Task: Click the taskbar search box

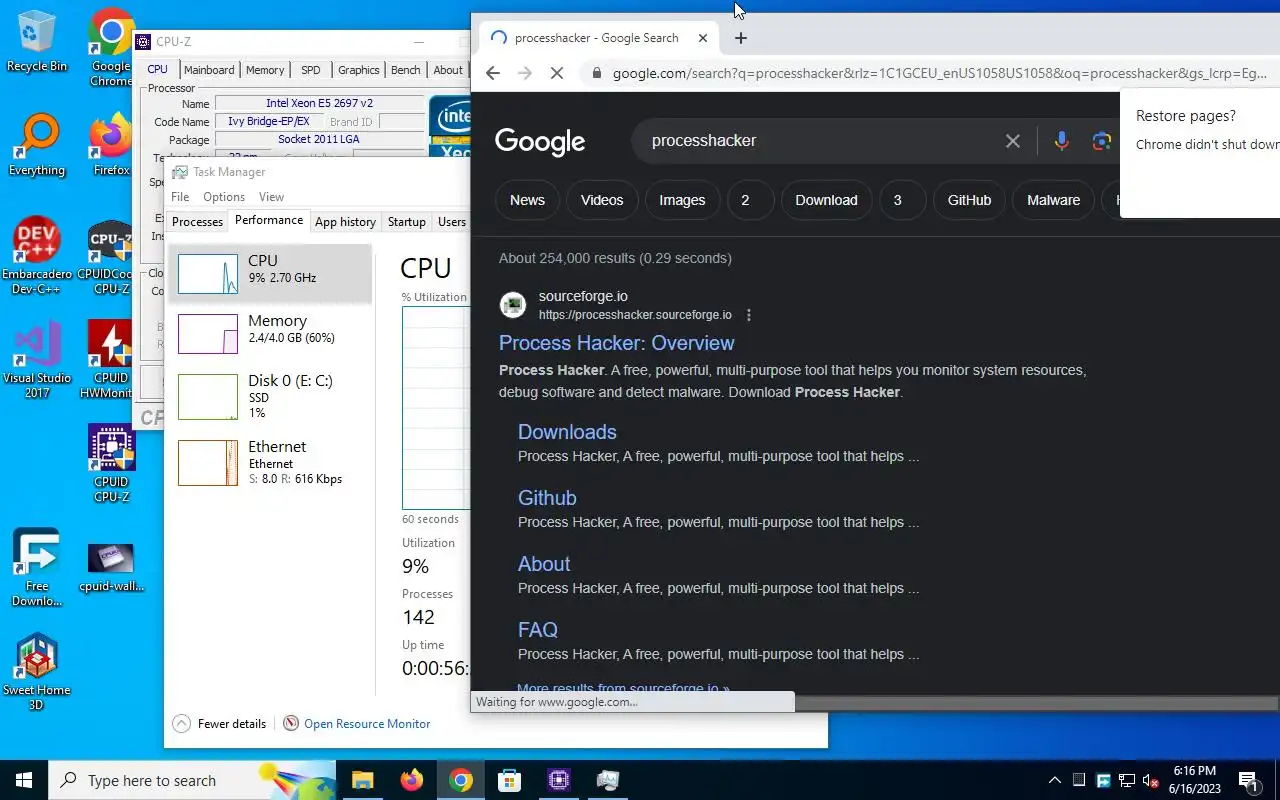Action: pyautogui.click(x=192, y=780)
